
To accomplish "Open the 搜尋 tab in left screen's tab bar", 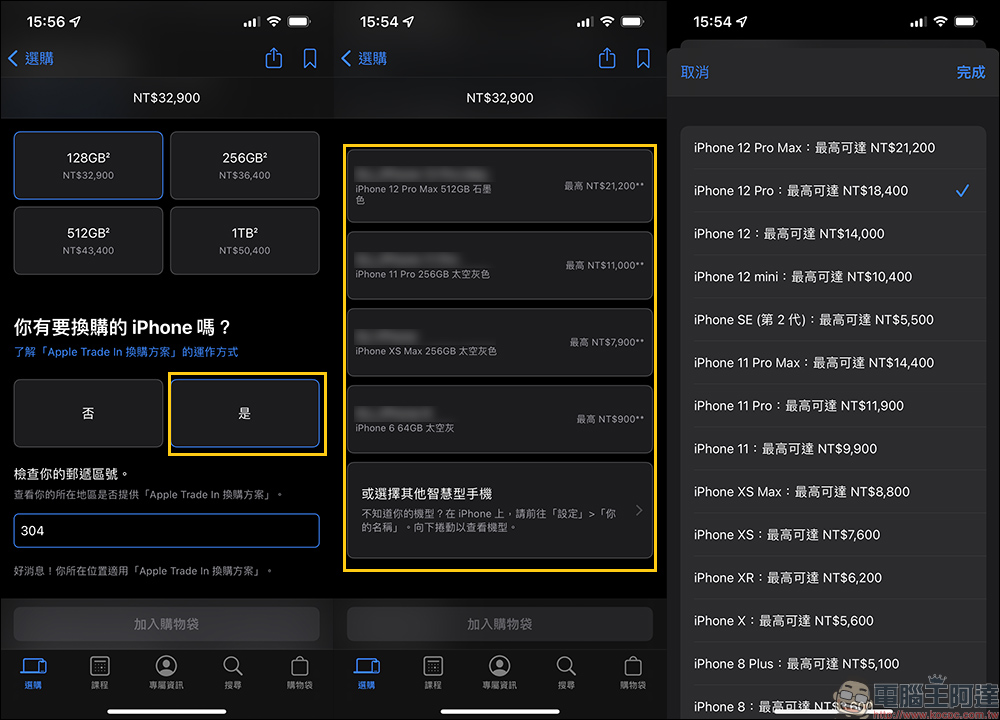I will tap(233, 673).
